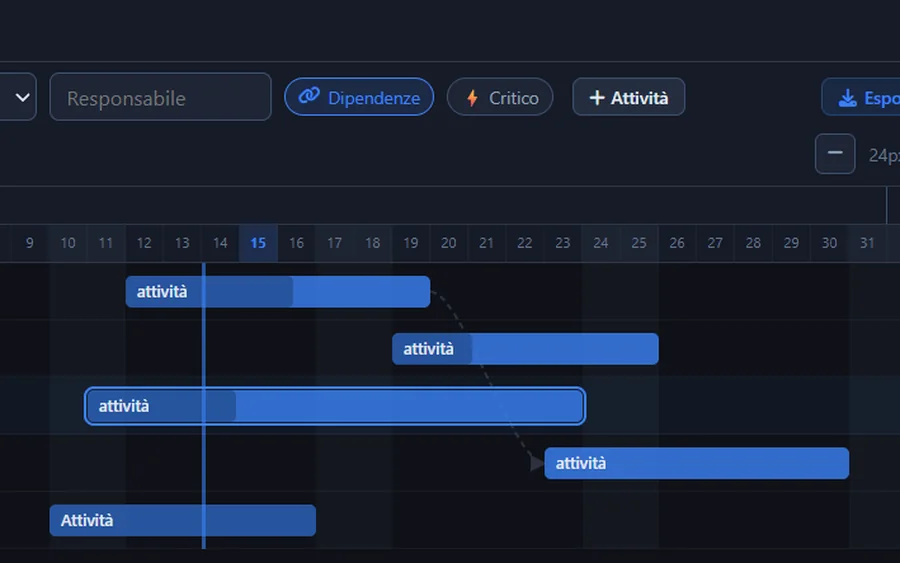Screen dimensions: 900x563
Task: Click day 23 in the date header
Action: coord(562,243)
